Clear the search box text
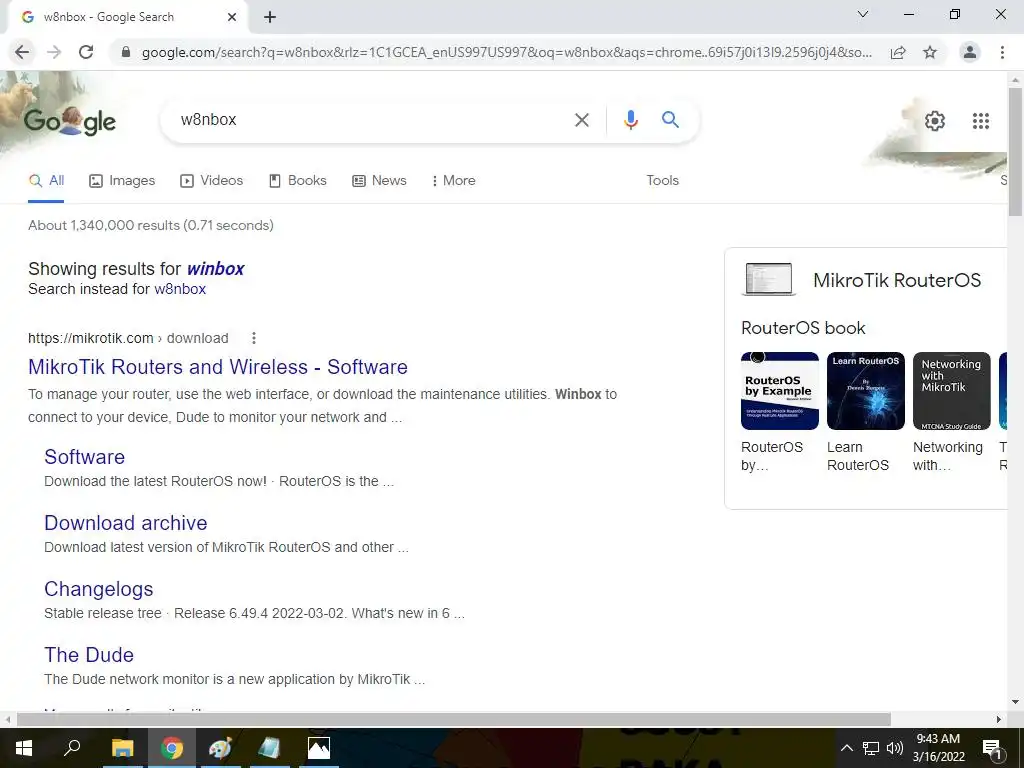Screen dimensions: 1024x768 pos(581,120)
